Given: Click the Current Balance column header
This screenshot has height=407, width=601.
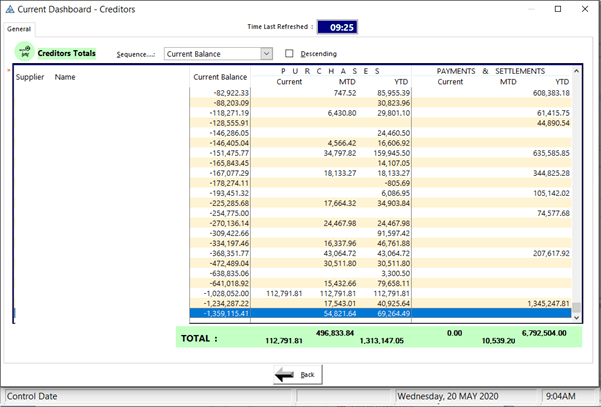Looking at the screenshot, I should click(220, 77).
